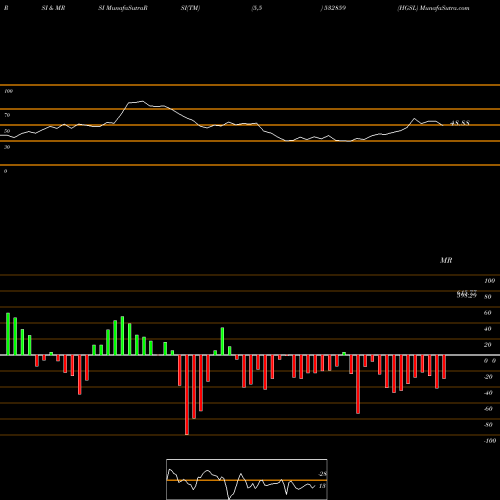
Task: Click the '-28' value in mini chart
Action: 322,474
